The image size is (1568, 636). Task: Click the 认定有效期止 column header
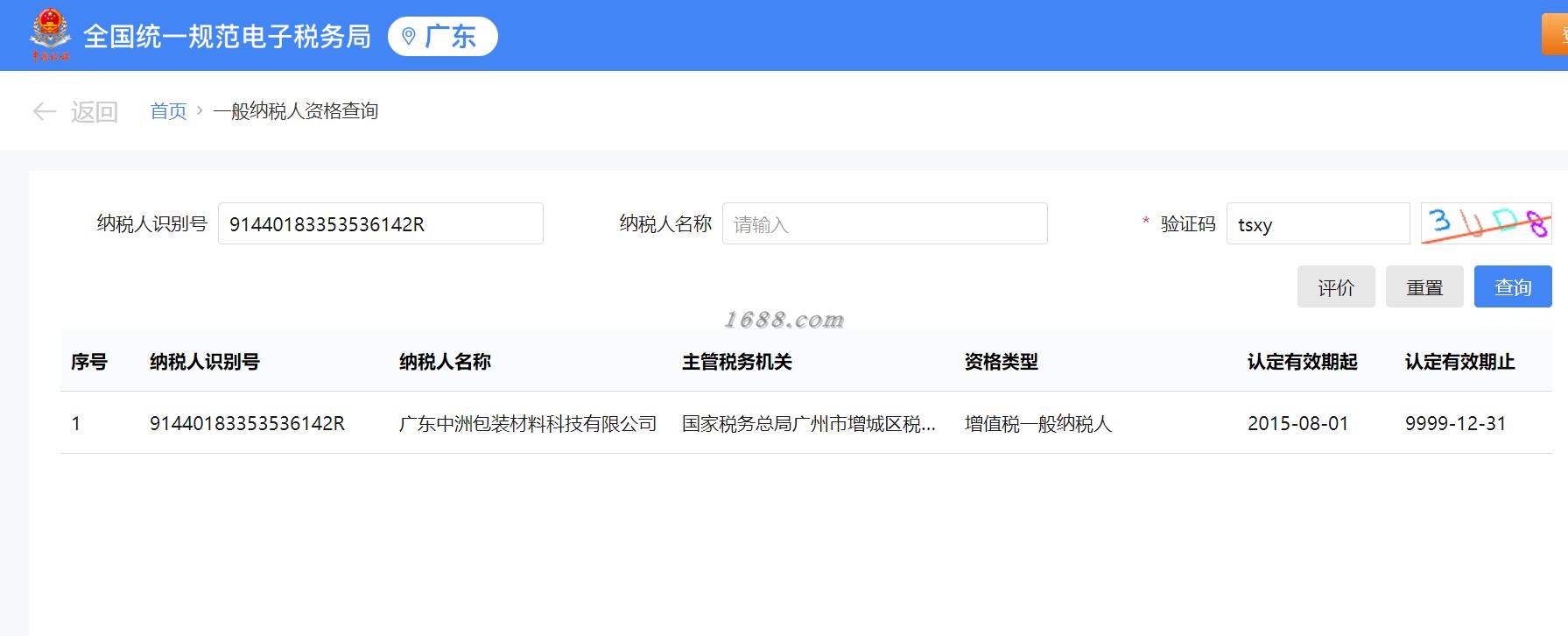tap(1459, 362)
